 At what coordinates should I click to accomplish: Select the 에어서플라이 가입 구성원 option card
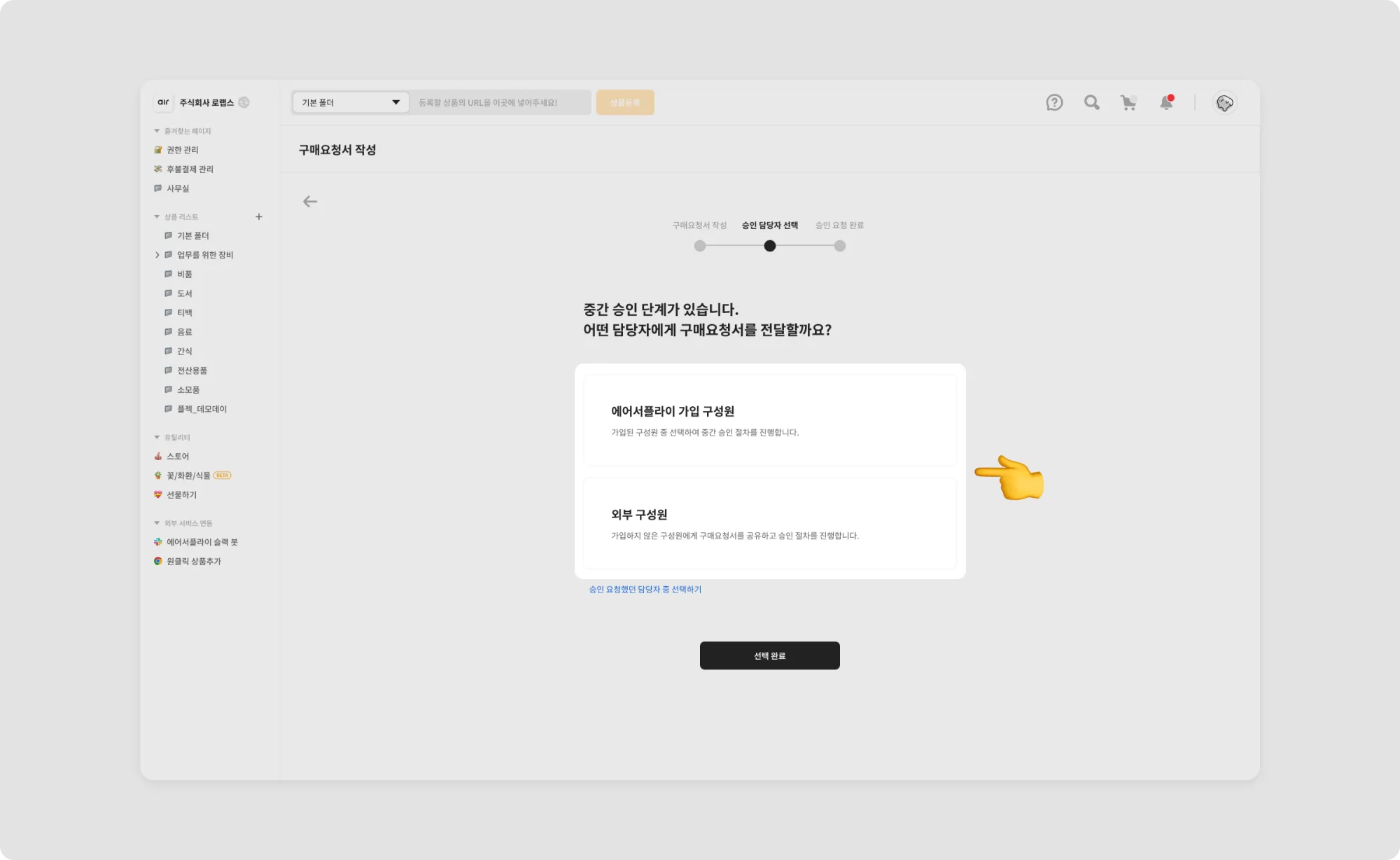[769, 420]
